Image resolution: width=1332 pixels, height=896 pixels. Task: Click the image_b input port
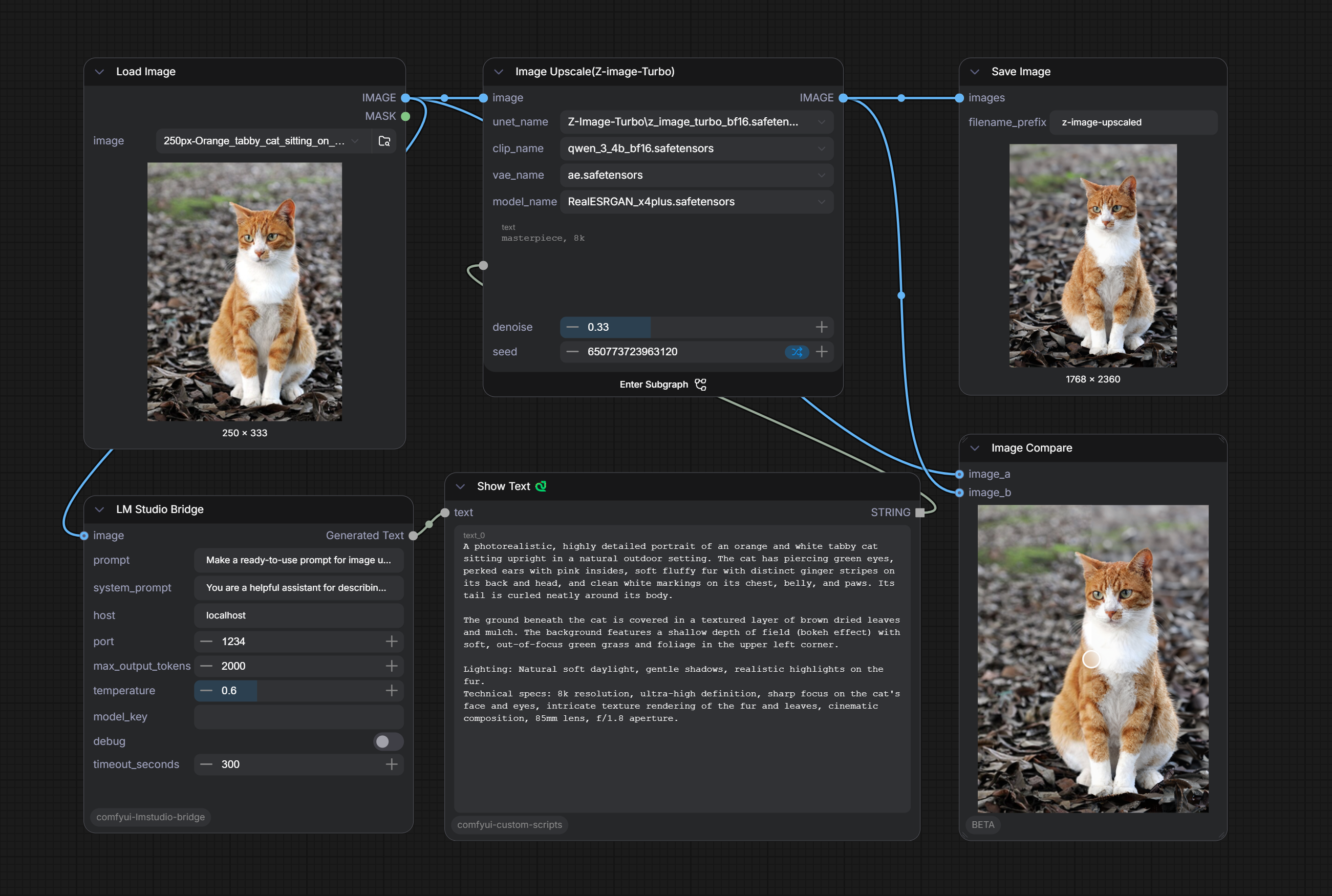960,493
